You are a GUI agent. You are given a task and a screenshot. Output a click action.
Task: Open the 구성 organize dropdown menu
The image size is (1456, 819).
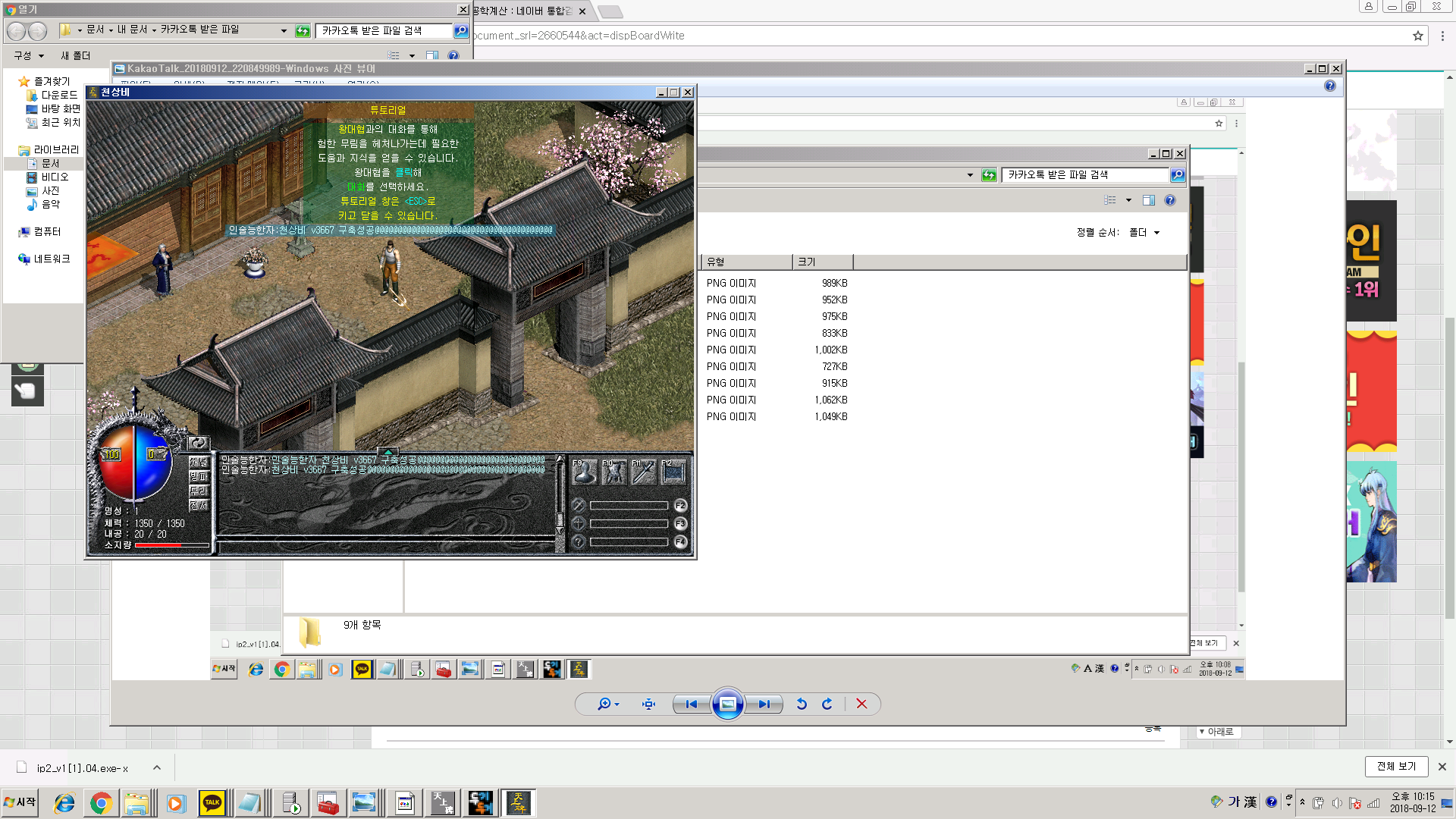point(29,55)
